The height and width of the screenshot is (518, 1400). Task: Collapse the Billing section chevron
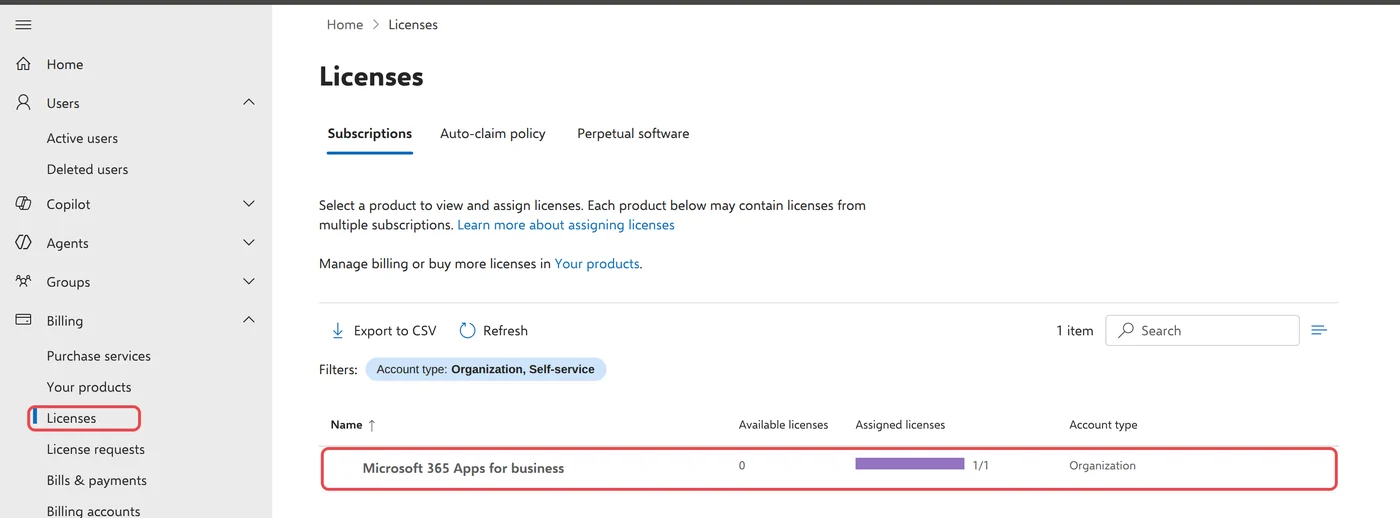coord(249,320)
